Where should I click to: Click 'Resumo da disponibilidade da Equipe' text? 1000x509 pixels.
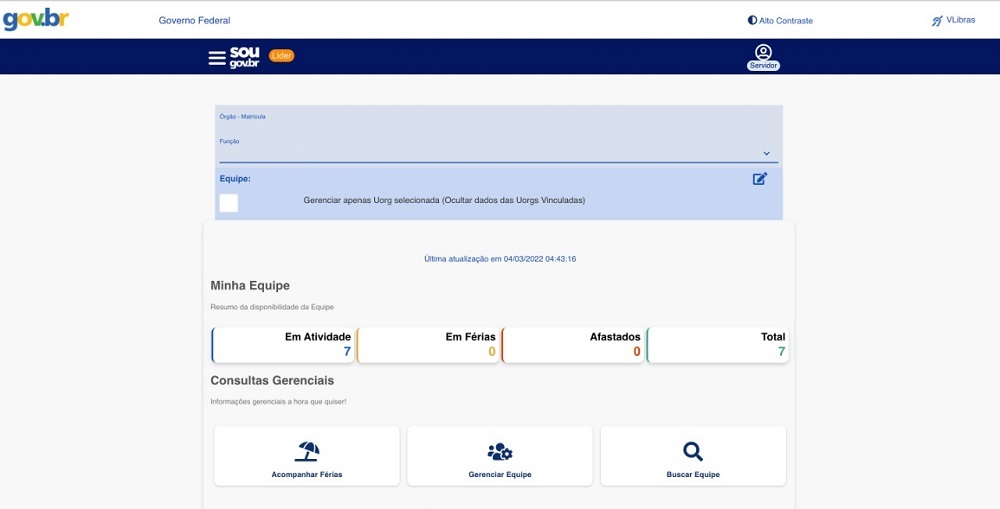point(272,307)
